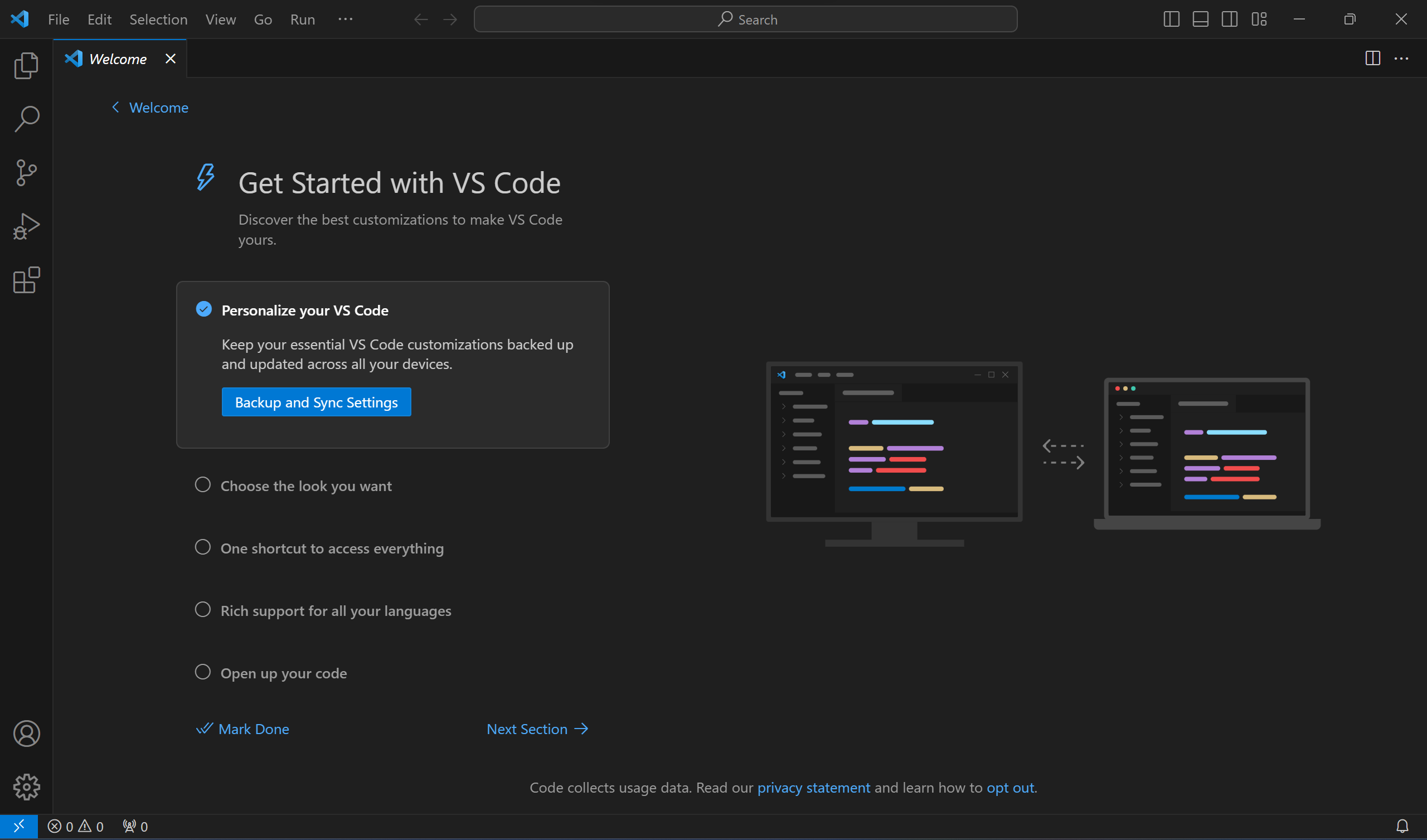Open the Accounts menu icon
This screenshot has width=1427, height=840.
pyautogui.click(x=26, y=733)
